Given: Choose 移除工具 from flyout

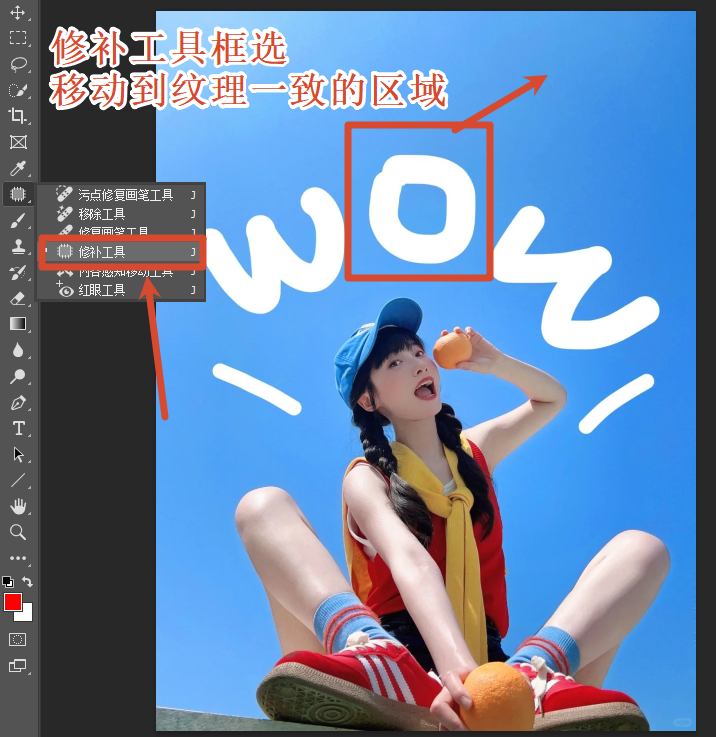Looking at the screenshot, I should click(121, 214).
